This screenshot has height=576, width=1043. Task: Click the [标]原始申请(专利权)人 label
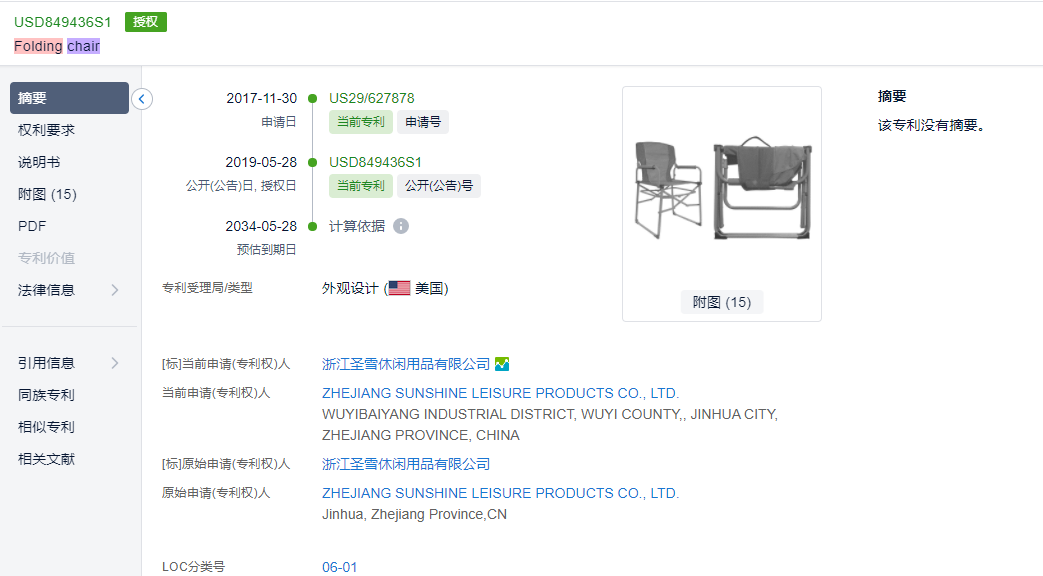226,464
